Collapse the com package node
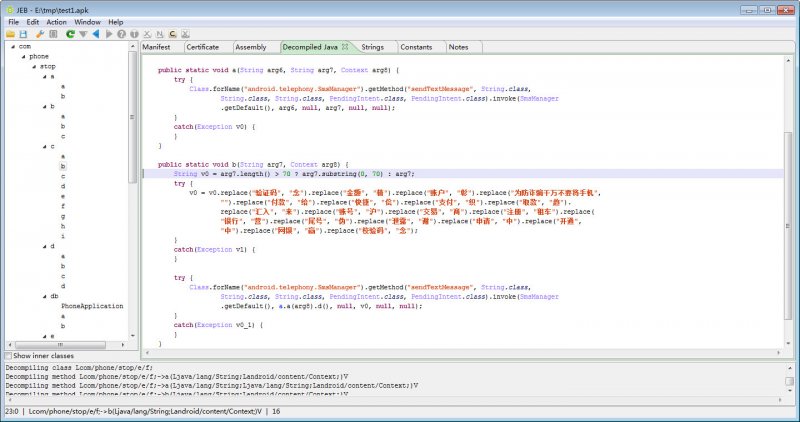The width and height of the screenshot is (800, 422). tap(13, 46)
